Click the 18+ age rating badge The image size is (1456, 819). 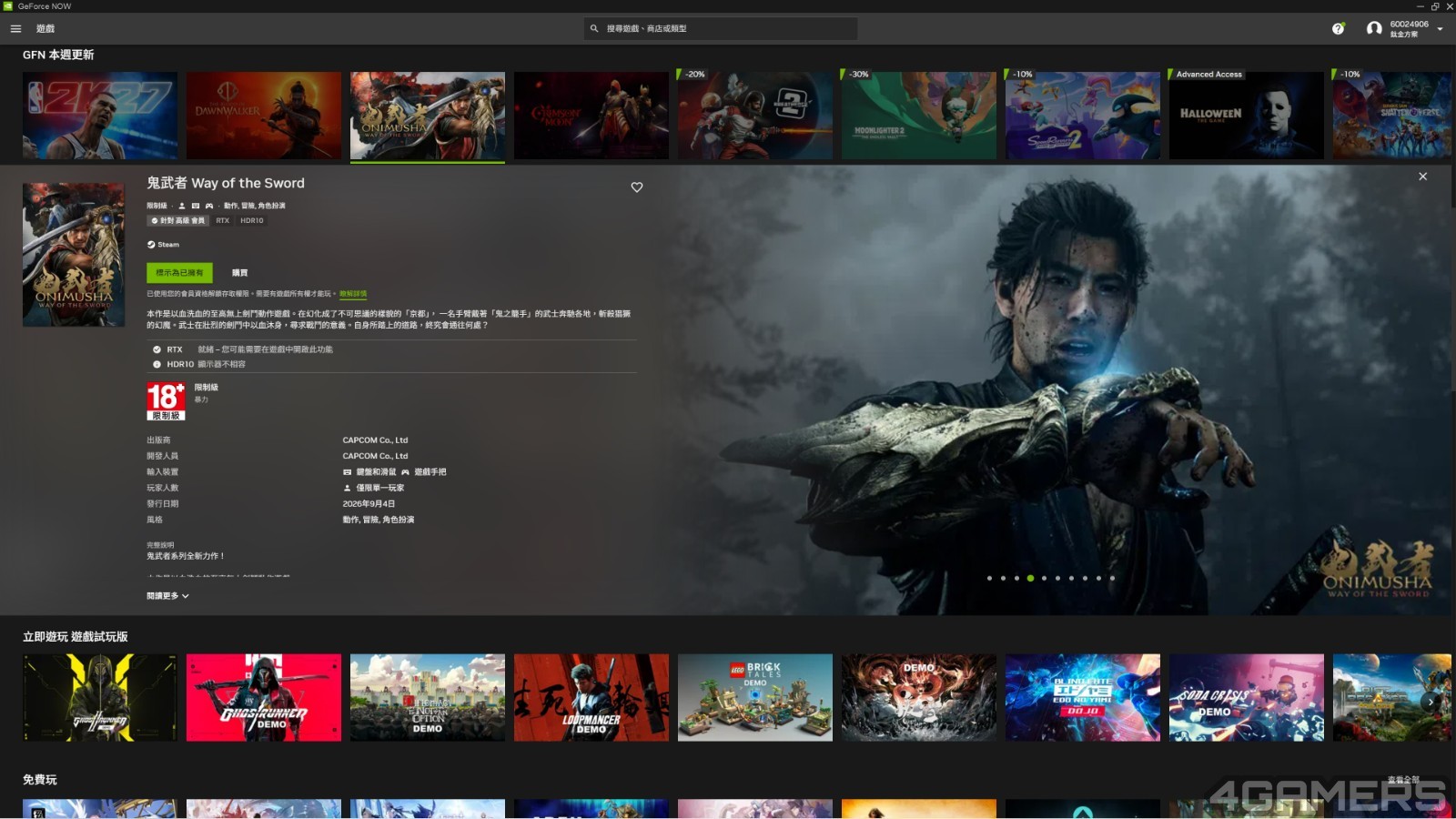point(166,401)
